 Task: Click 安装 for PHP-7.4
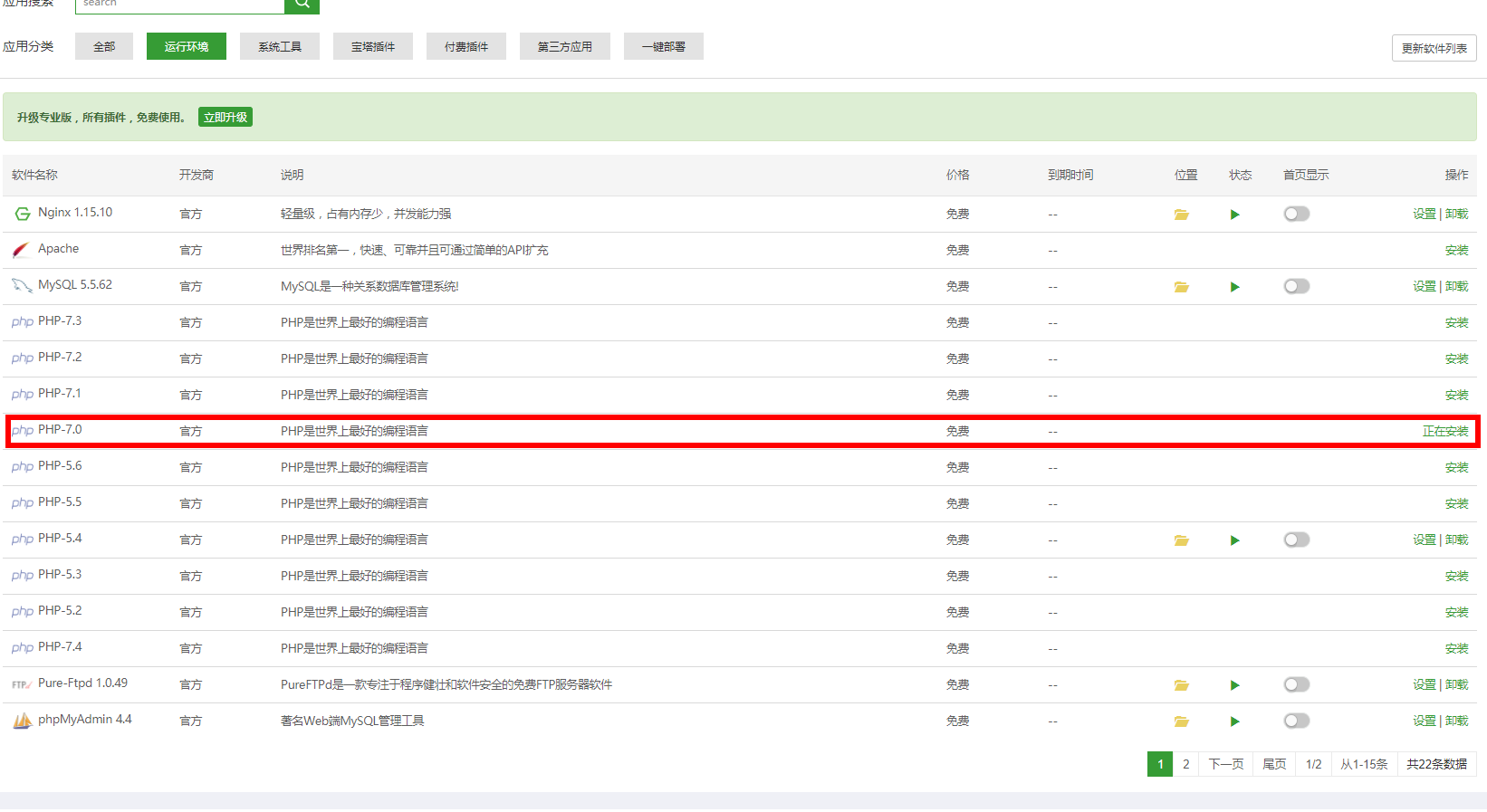pos(1456,648)
